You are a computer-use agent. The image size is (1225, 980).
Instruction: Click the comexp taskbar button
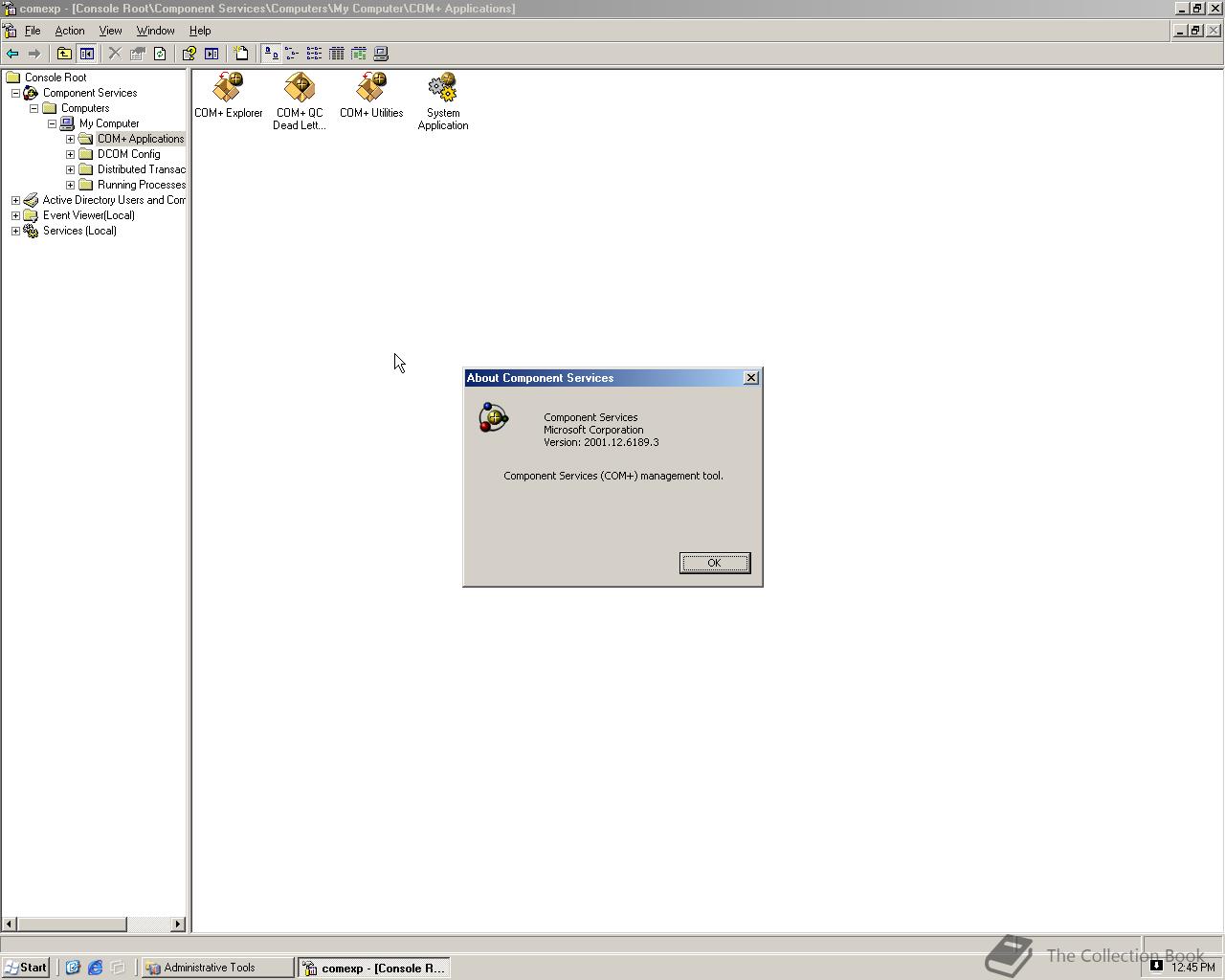pos(373,968)
